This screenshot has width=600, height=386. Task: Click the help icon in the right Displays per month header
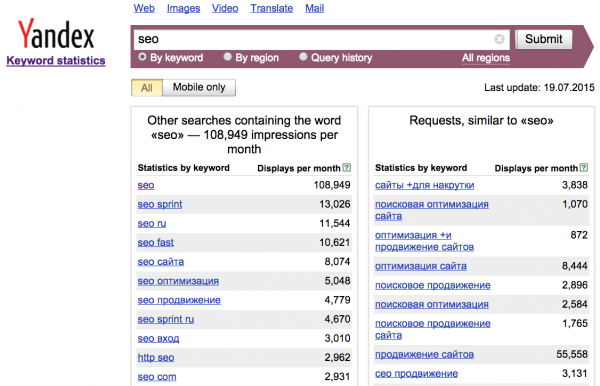(584, 168)
